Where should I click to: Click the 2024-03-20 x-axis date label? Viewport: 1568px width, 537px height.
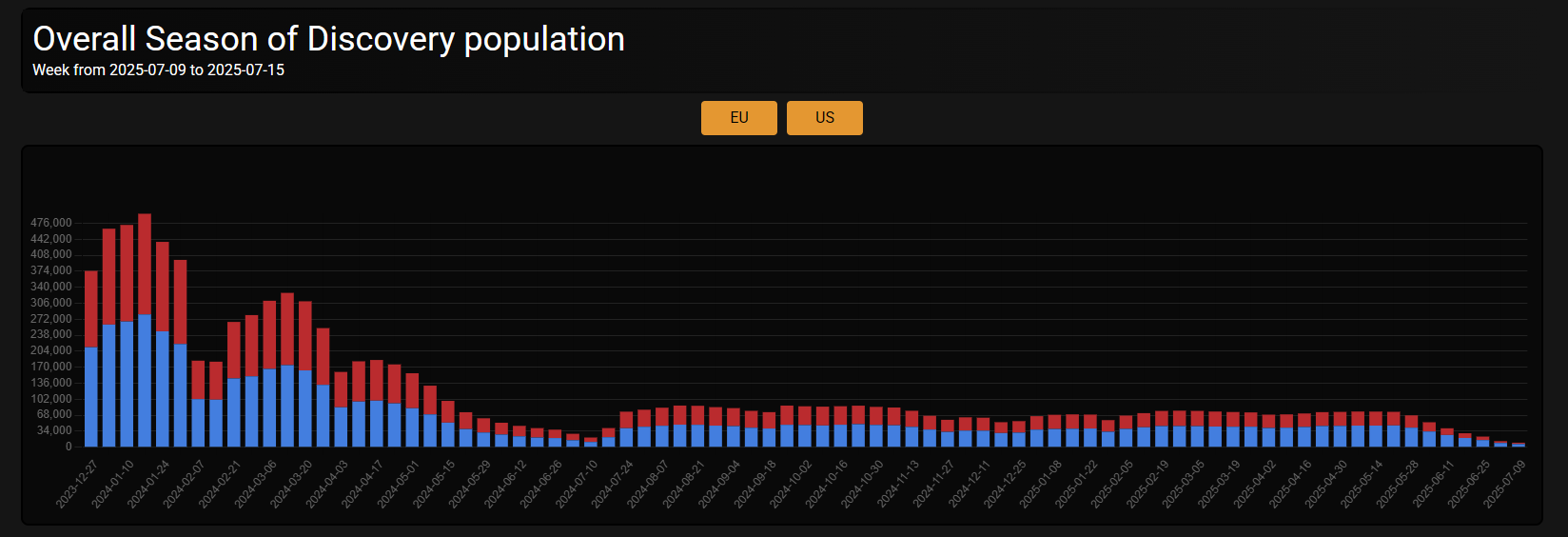[x=291, y=484]
